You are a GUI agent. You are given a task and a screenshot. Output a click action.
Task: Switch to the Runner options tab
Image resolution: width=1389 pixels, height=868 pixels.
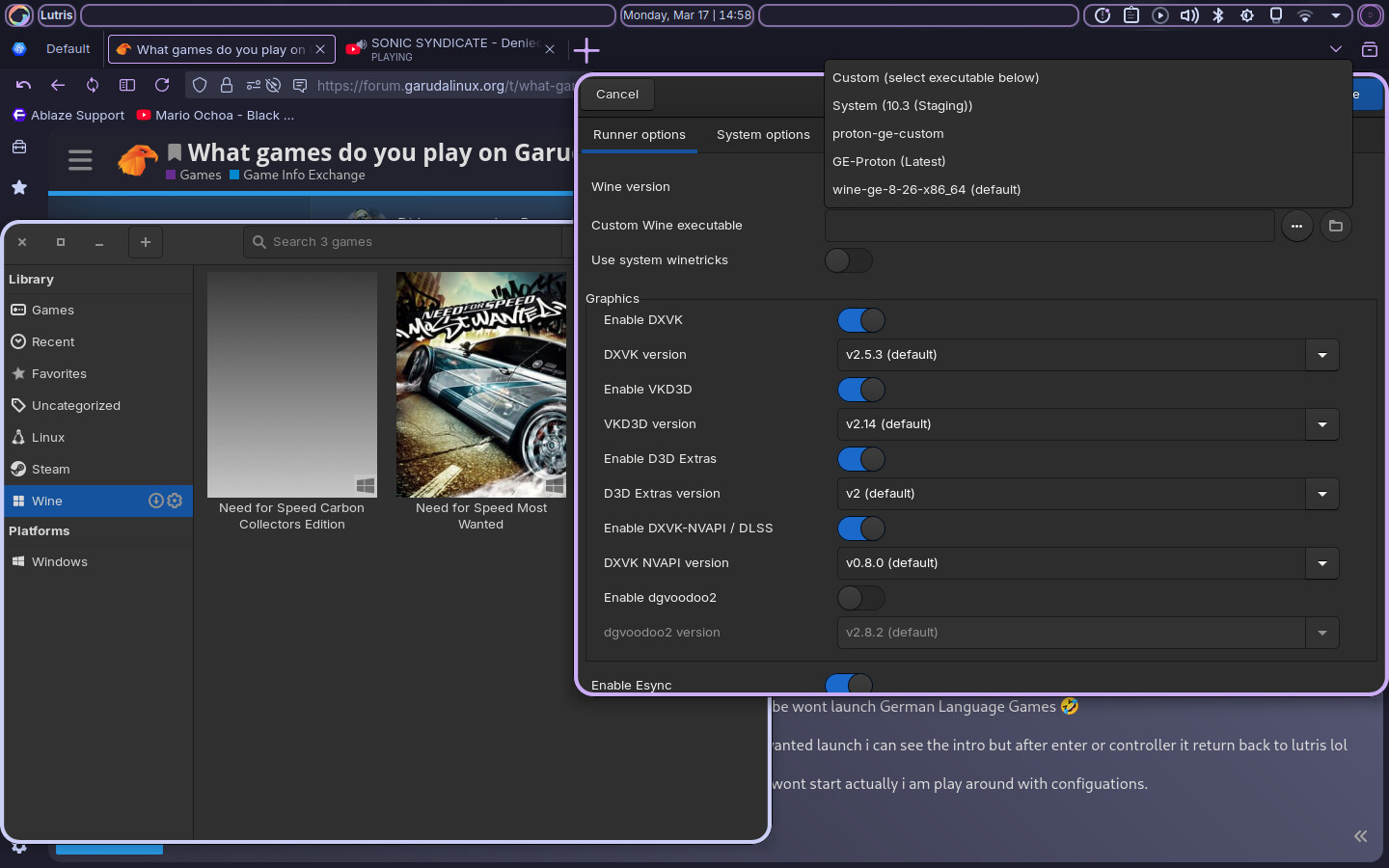(x=639, y=135)
